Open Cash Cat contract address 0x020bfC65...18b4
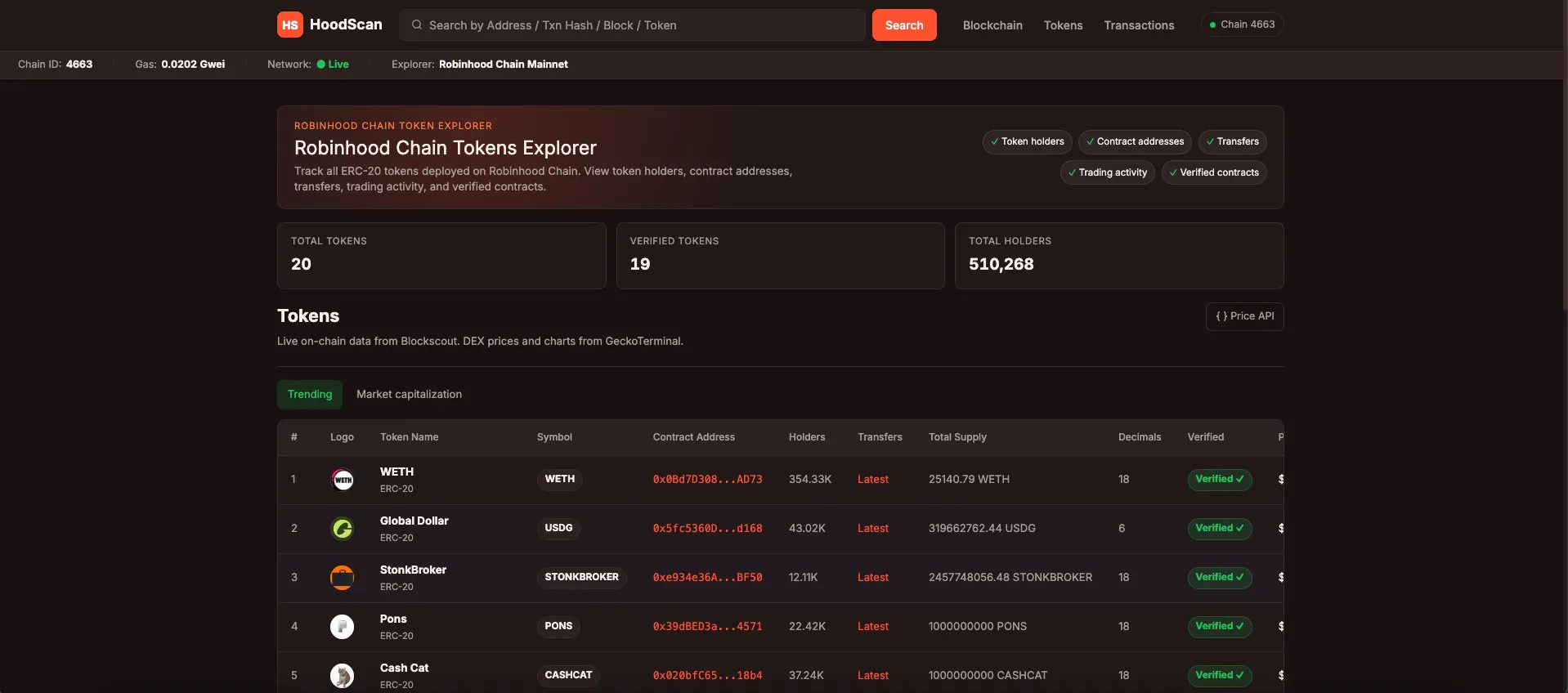 pyautogui.click(x=707, y=676)
